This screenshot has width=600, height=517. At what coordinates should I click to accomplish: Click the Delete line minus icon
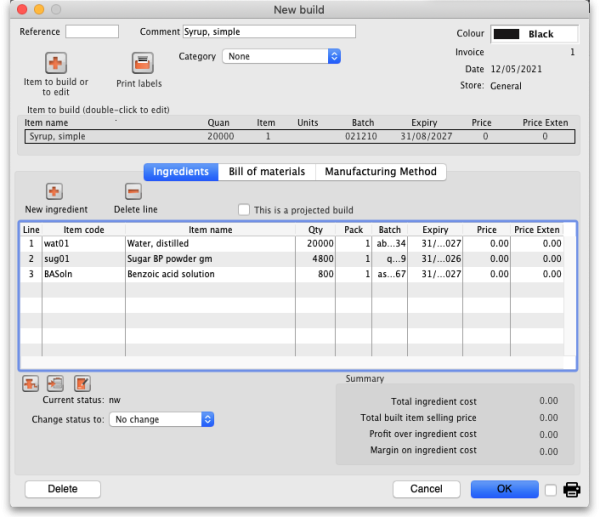click(x=133, y=192)
